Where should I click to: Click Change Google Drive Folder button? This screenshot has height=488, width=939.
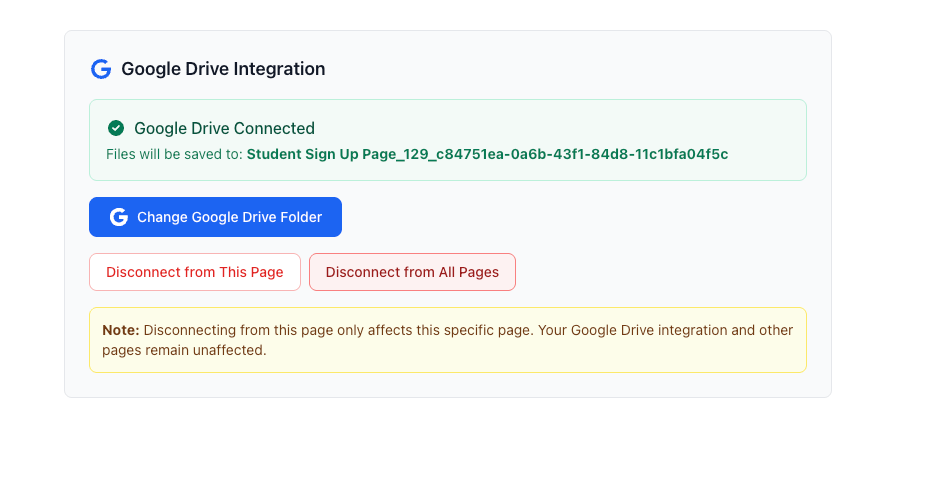[x=216, y=217]
